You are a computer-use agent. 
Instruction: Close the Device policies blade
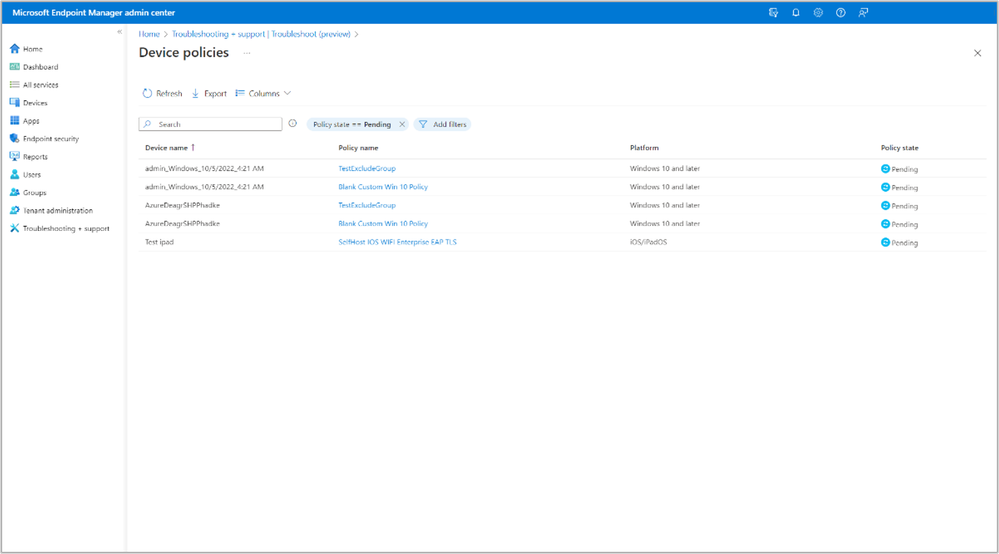[x=977, y=53]
